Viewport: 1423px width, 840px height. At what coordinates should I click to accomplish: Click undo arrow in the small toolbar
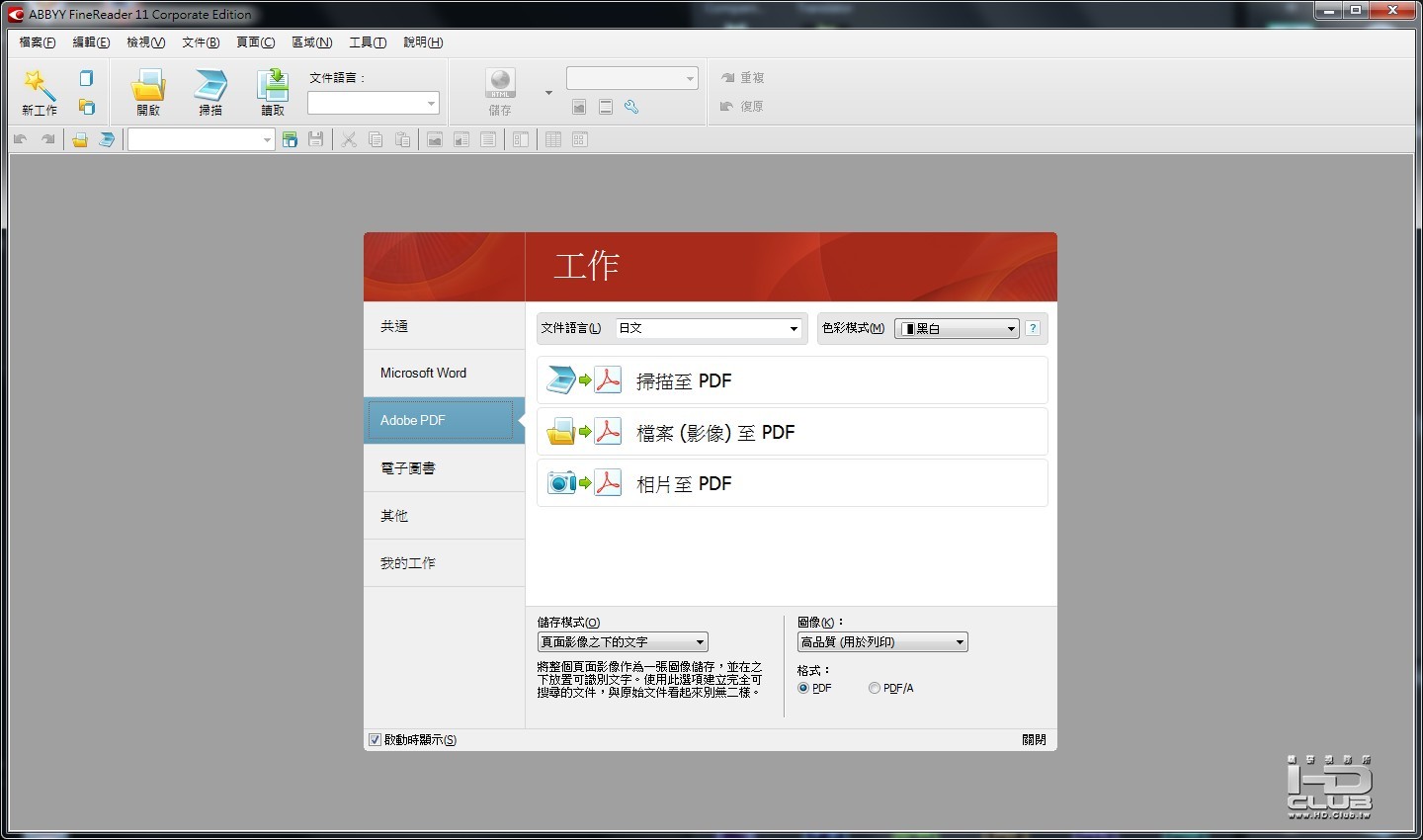pos(20,140)
